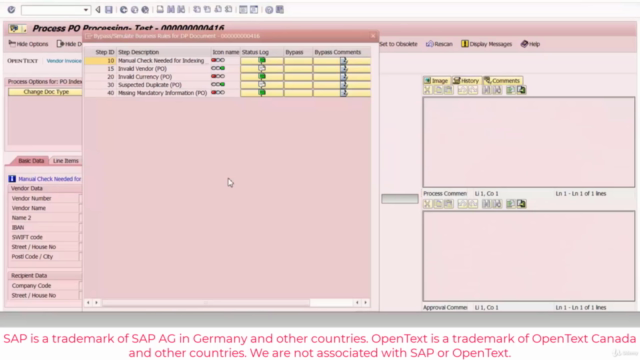Viewport: 640px width, 360px height.
Task: Click the blue info icon beside Manual Check
Action: pyautogui.click(x=12, y=179)
